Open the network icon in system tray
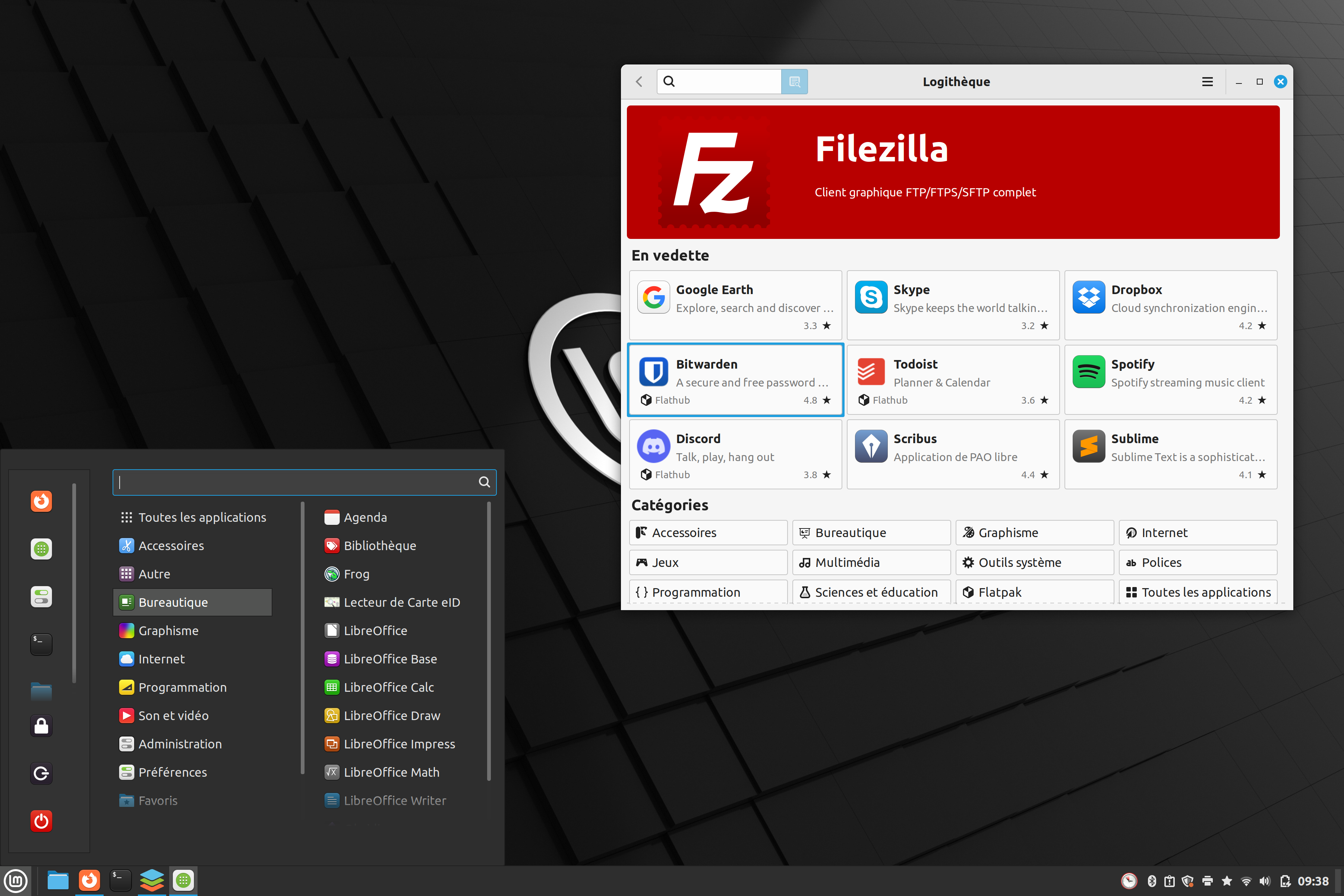 coord(1246,881)
